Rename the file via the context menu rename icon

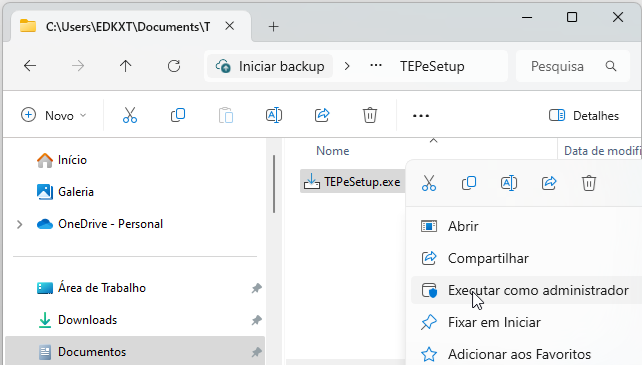(x=509, y=183)
